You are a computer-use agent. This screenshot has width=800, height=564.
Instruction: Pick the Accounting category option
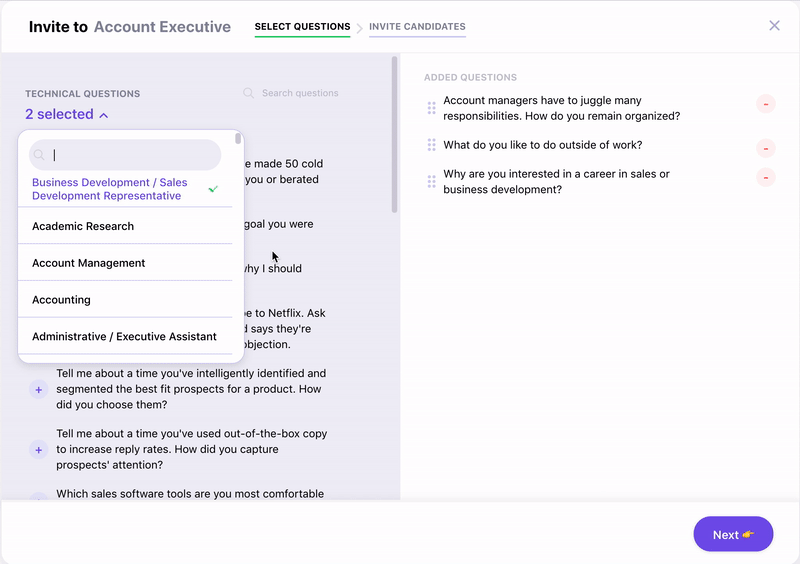61,300
